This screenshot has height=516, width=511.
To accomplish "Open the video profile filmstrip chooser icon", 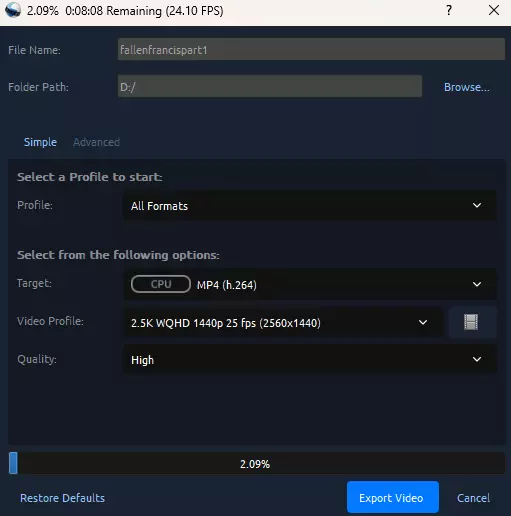I will (x=471, y=322).
